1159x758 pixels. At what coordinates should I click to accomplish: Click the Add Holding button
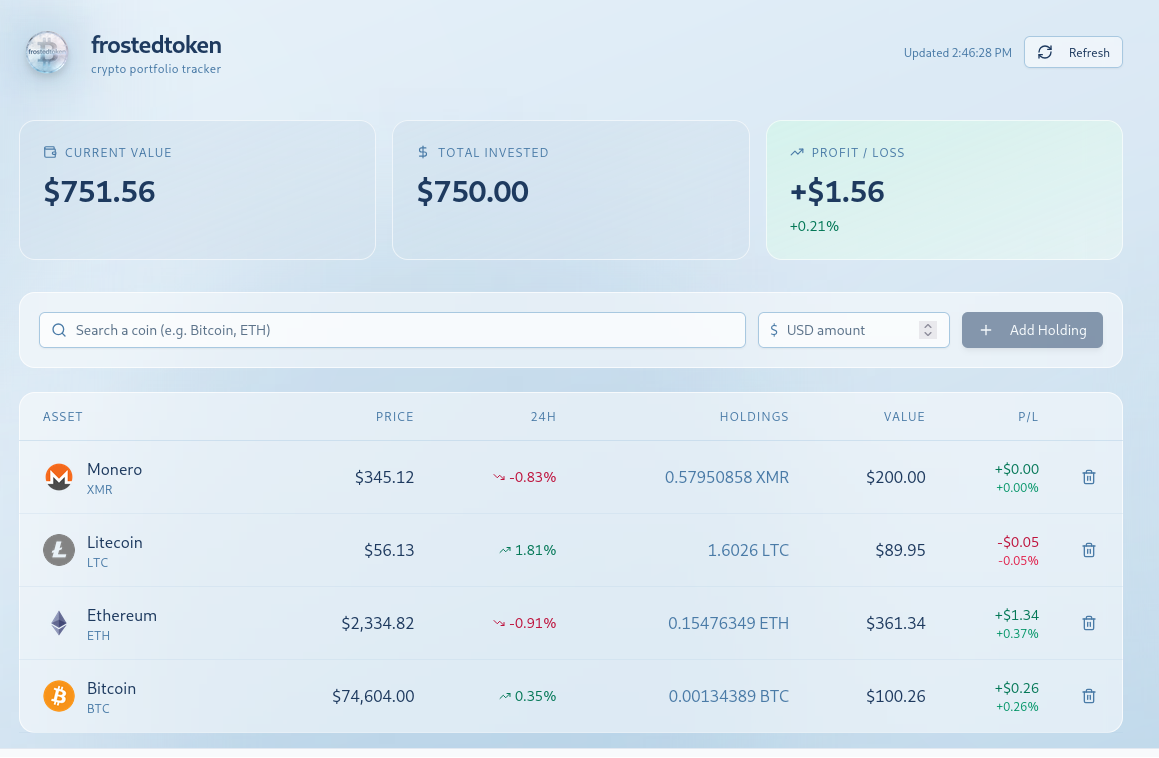[1032, 330]
